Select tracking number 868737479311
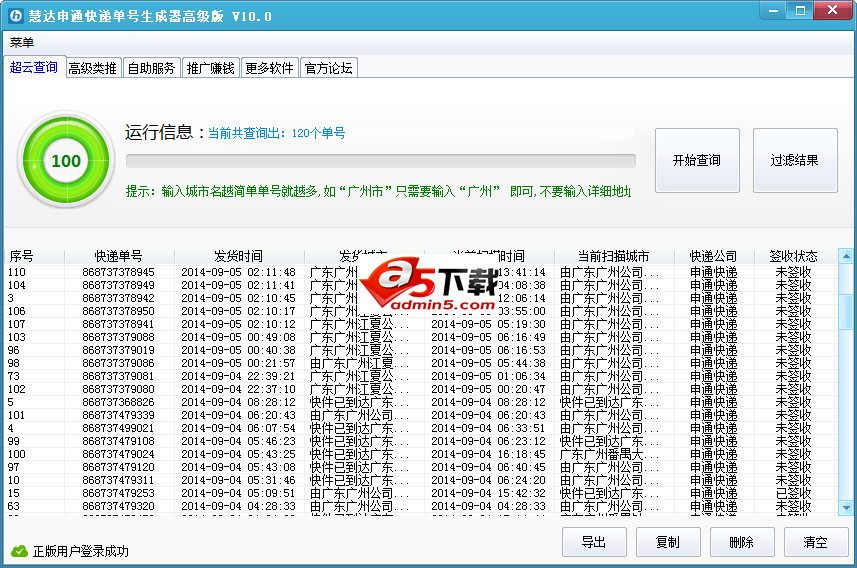The height and width of the screenshot is (568, 857). coord(119,481)
